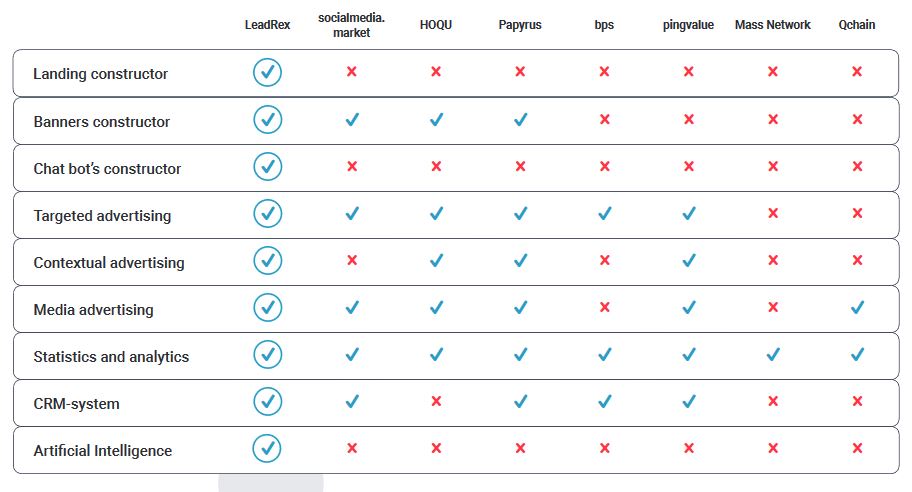The width and height of the screenshot is (912, 492).
Task: Click bps checkmark in Targeted advertising row
Action: 605,213
